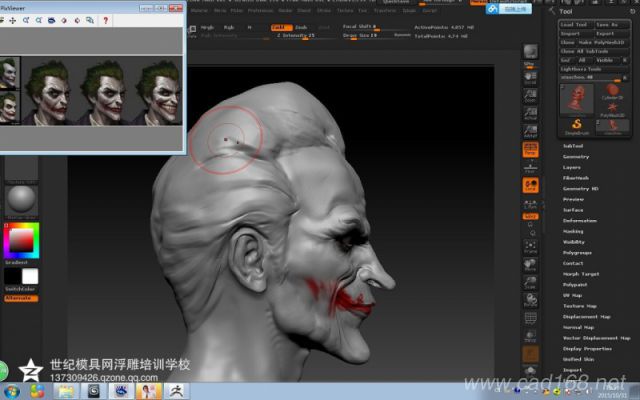Toggle Local transformations

(x=531, y=185)
